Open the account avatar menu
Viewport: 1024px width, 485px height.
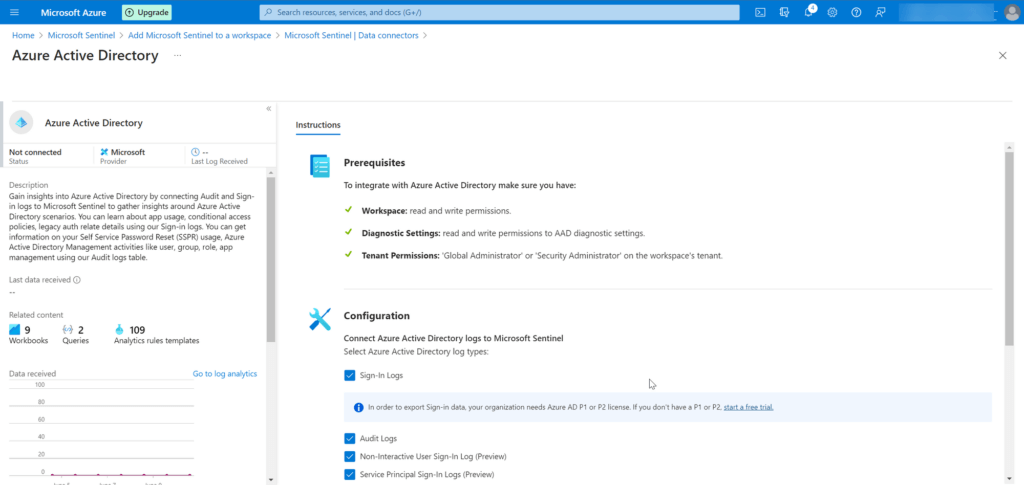pyautogui.click(x=1012, y=12)
